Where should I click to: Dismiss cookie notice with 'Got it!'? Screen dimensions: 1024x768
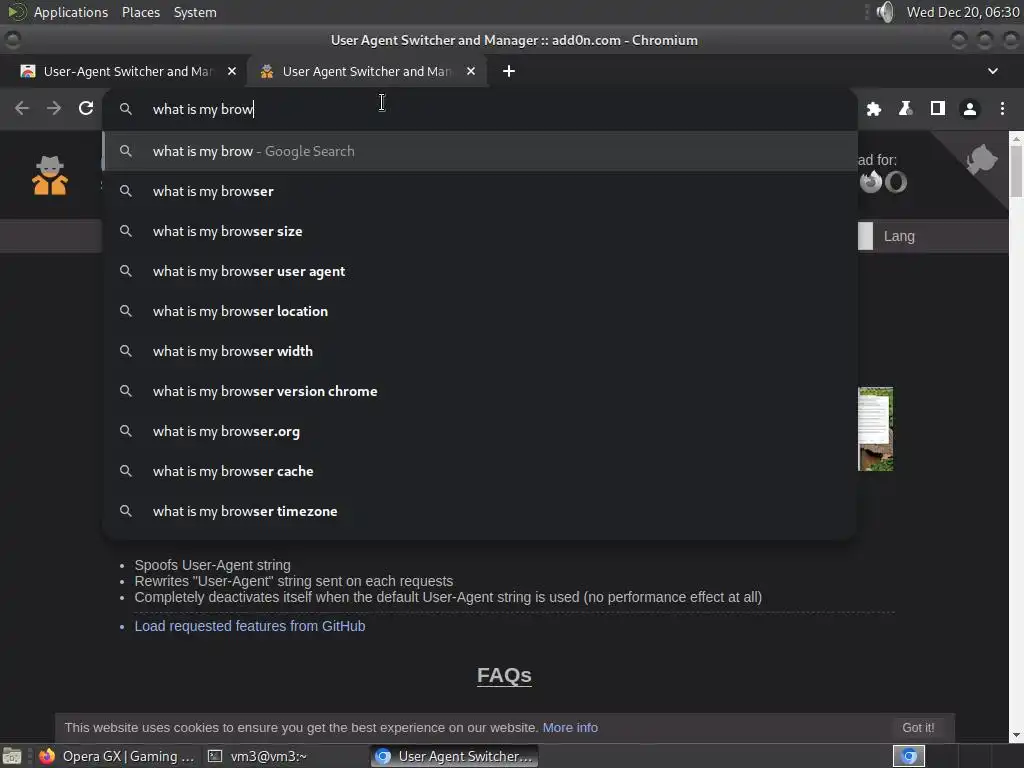click(x=918, y=728)
